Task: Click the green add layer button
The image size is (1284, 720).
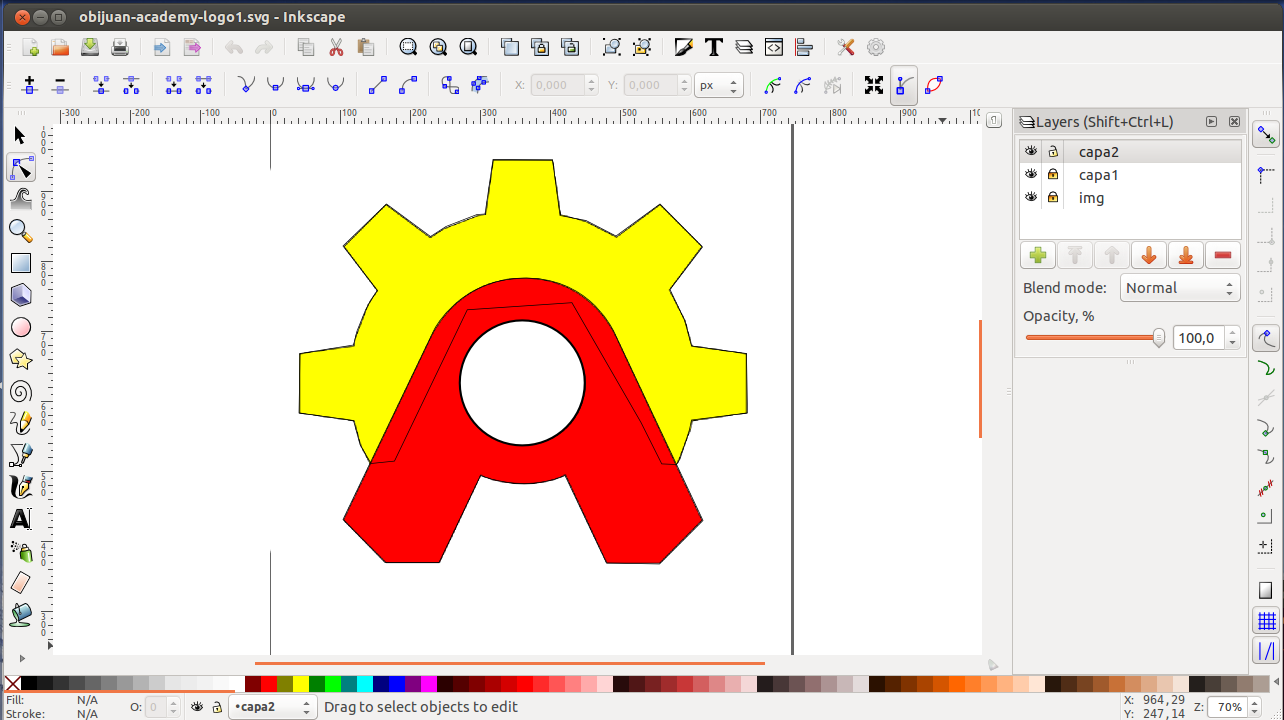Action: 1038,256
